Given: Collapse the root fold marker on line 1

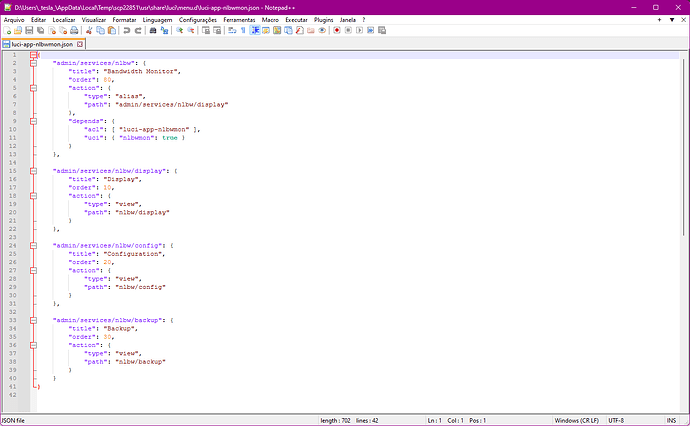Looking at the screenshot, I should (33, 55).
